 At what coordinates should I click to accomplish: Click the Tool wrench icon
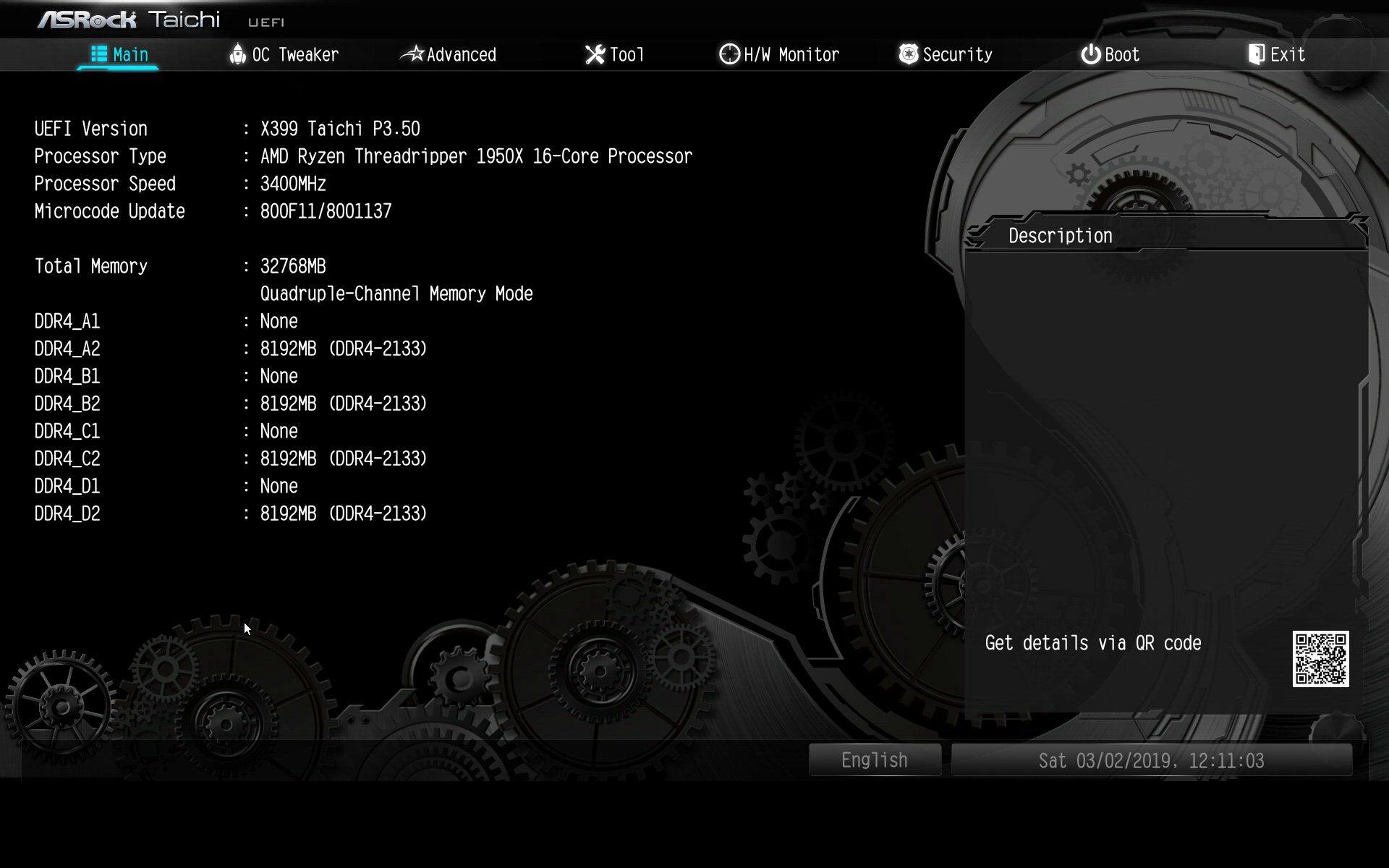point(595,54)
